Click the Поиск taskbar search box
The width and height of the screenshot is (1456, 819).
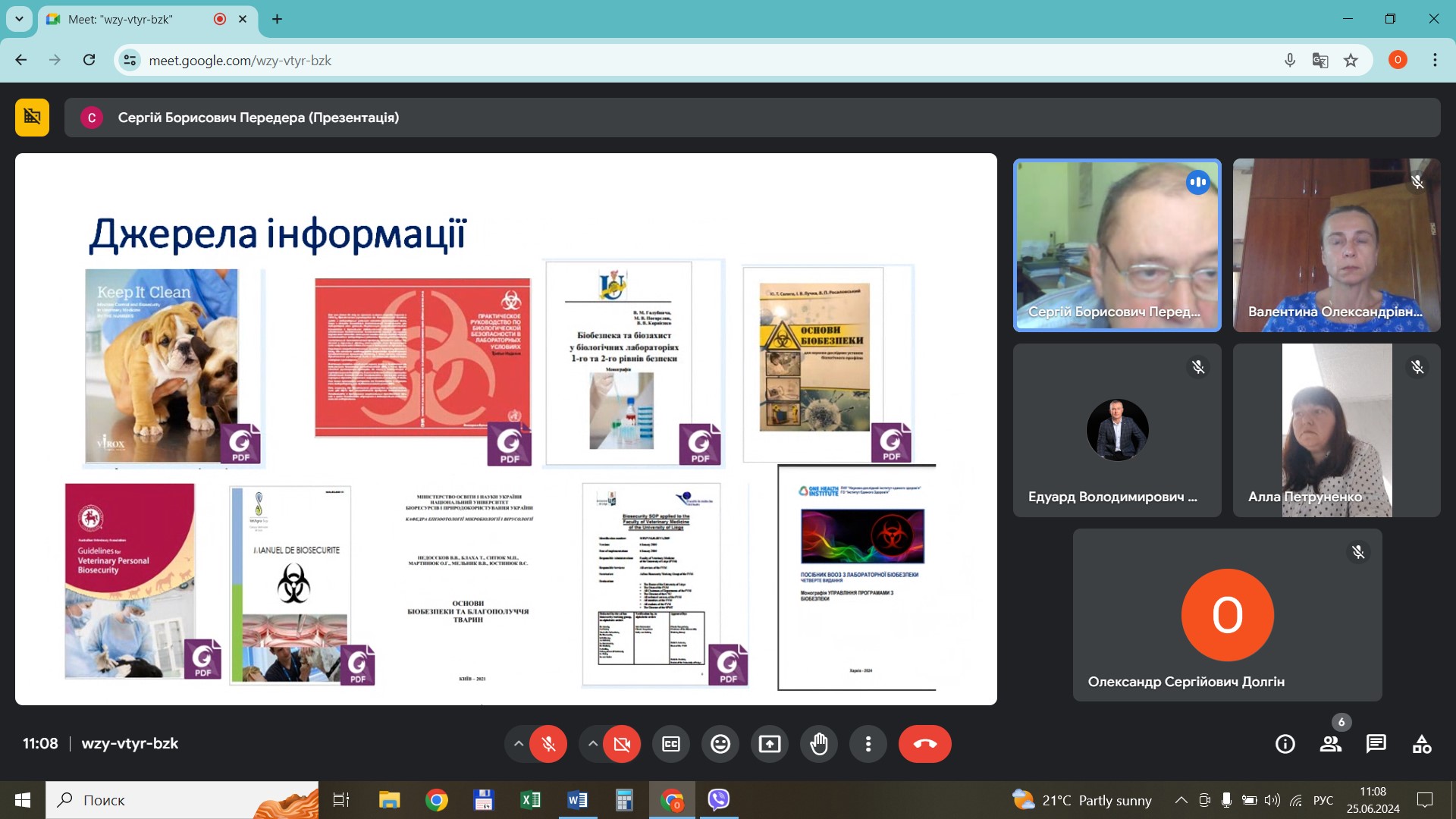click(182, 800)
